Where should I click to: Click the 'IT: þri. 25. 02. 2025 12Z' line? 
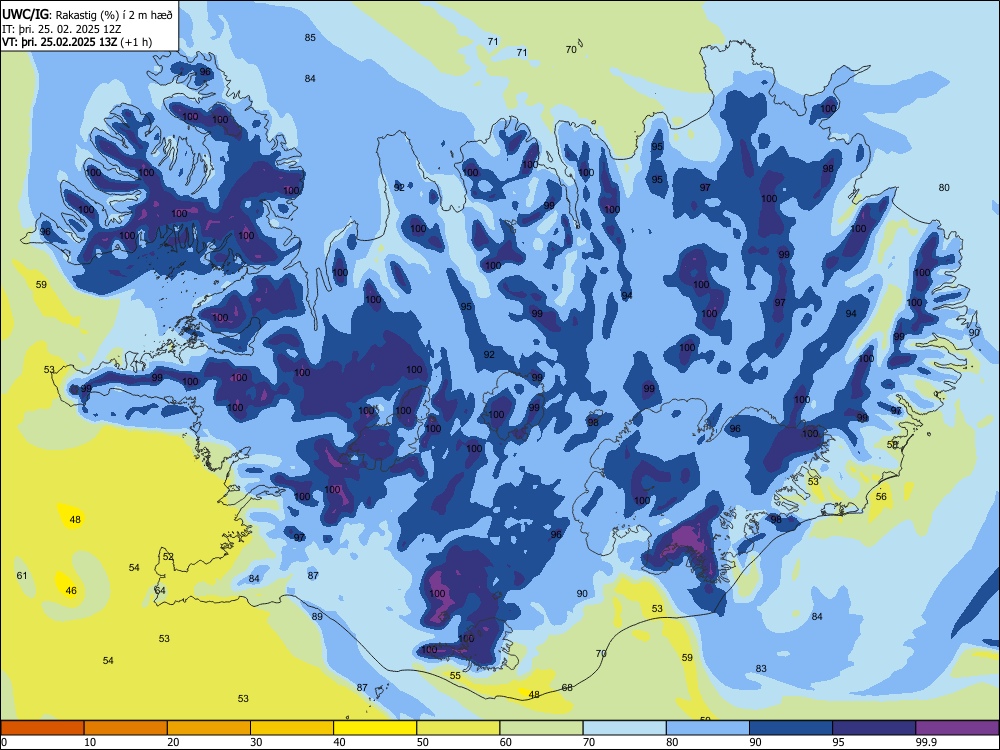pos(60,29)
